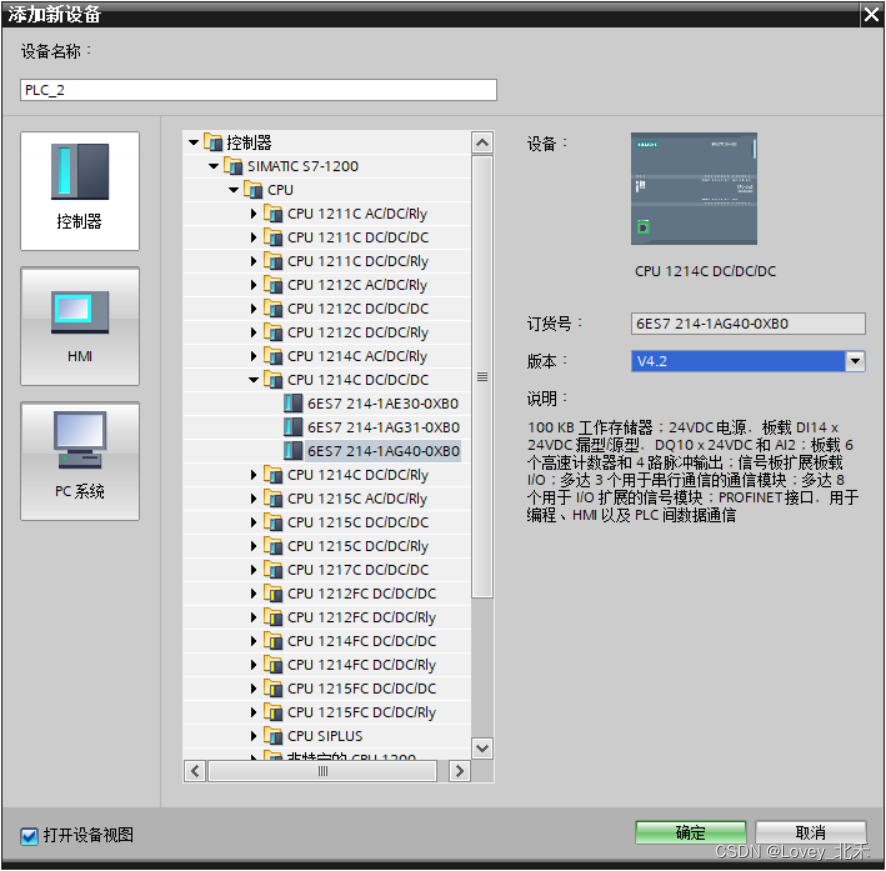886x871 pixels.
Task: Click the folder icon of CPU 1214FC DC/DC/Rly
Action: 273,665
